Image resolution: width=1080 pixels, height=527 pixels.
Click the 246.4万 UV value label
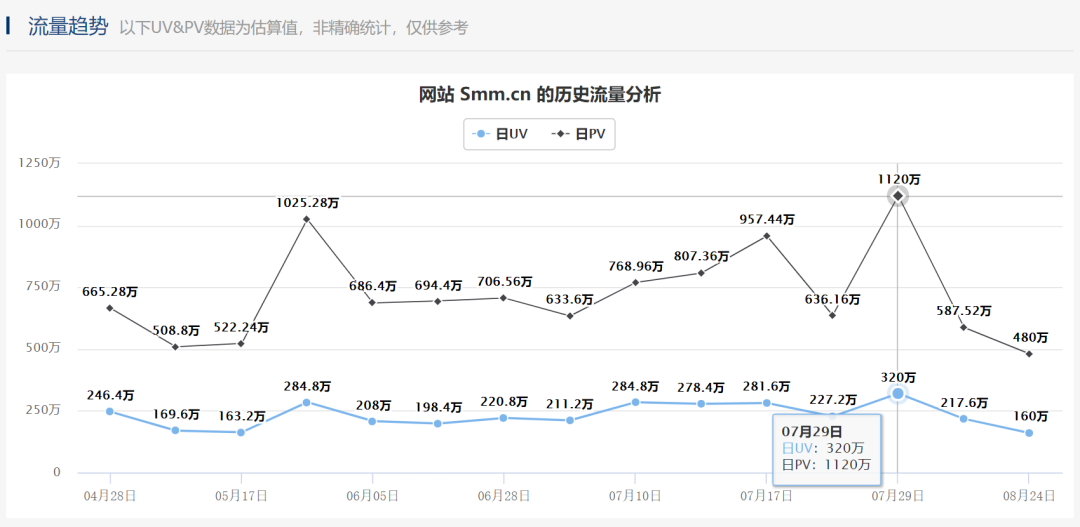click(x=110, y=396)
